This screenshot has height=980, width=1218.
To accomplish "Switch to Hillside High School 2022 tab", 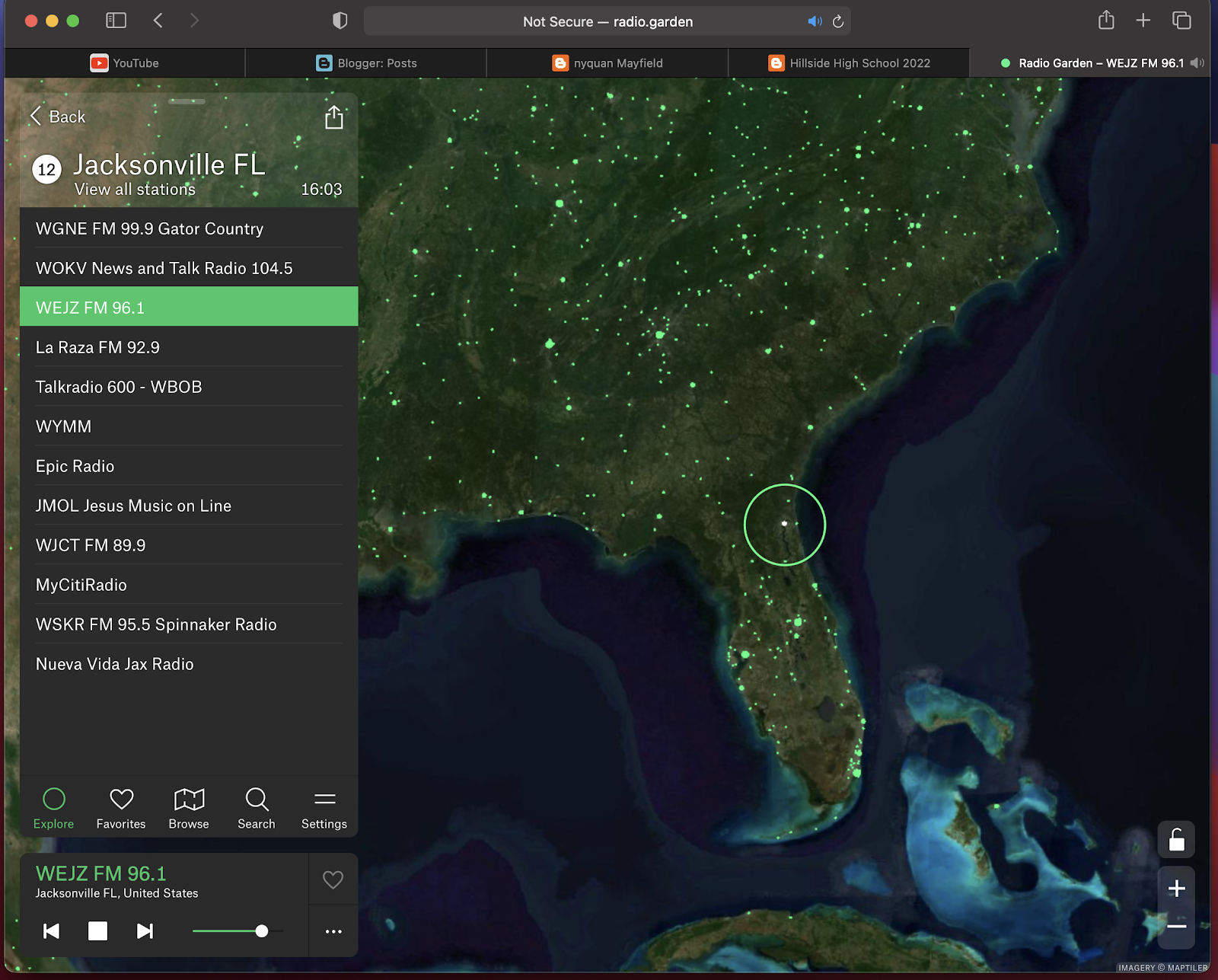I will point(849,63).
